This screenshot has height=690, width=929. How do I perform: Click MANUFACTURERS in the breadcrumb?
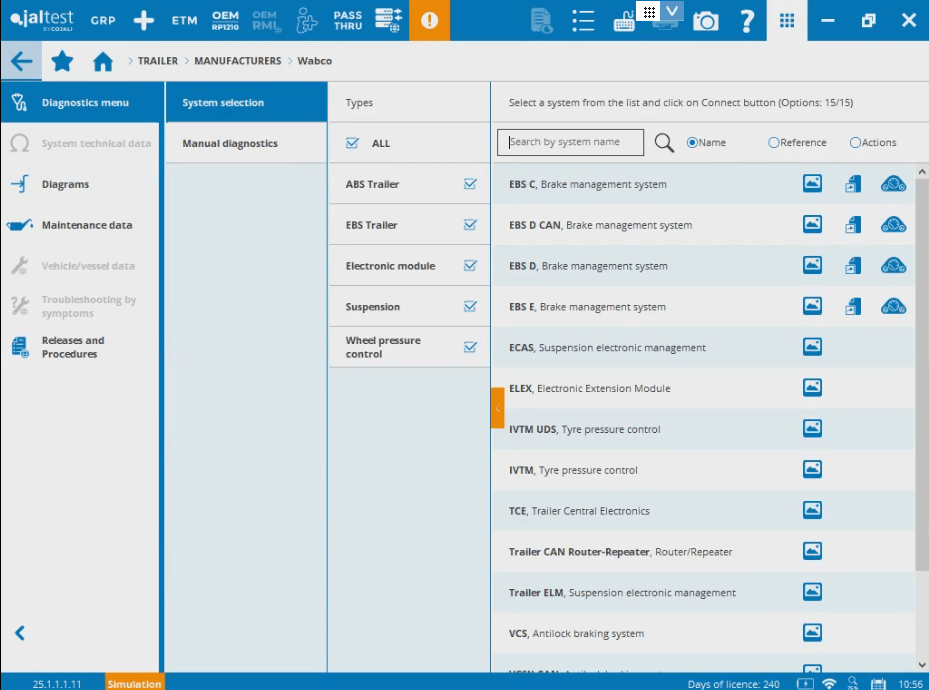pos(237,61)
